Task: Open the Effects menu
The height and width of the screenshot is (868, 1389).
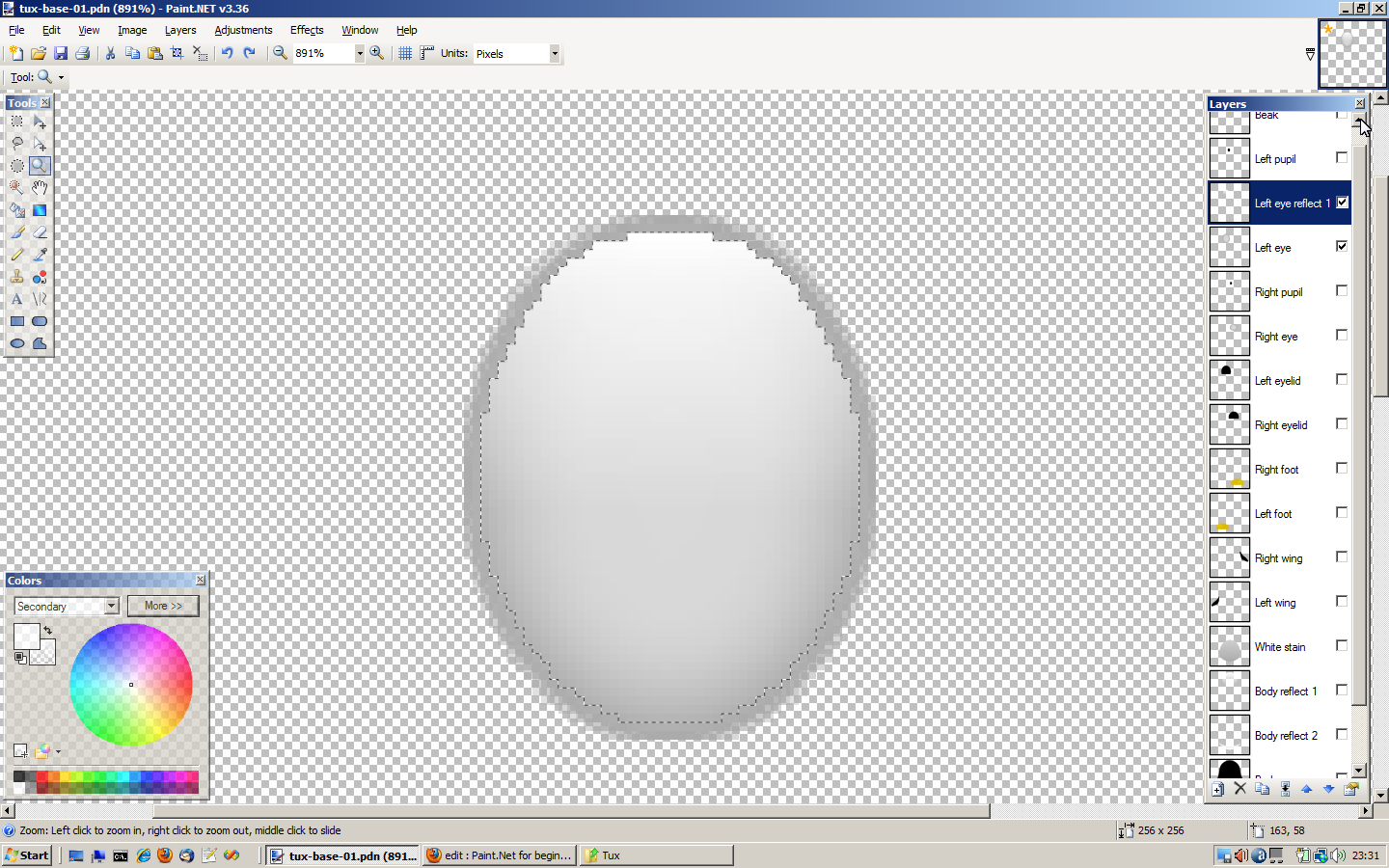Action: coord(307,30)
